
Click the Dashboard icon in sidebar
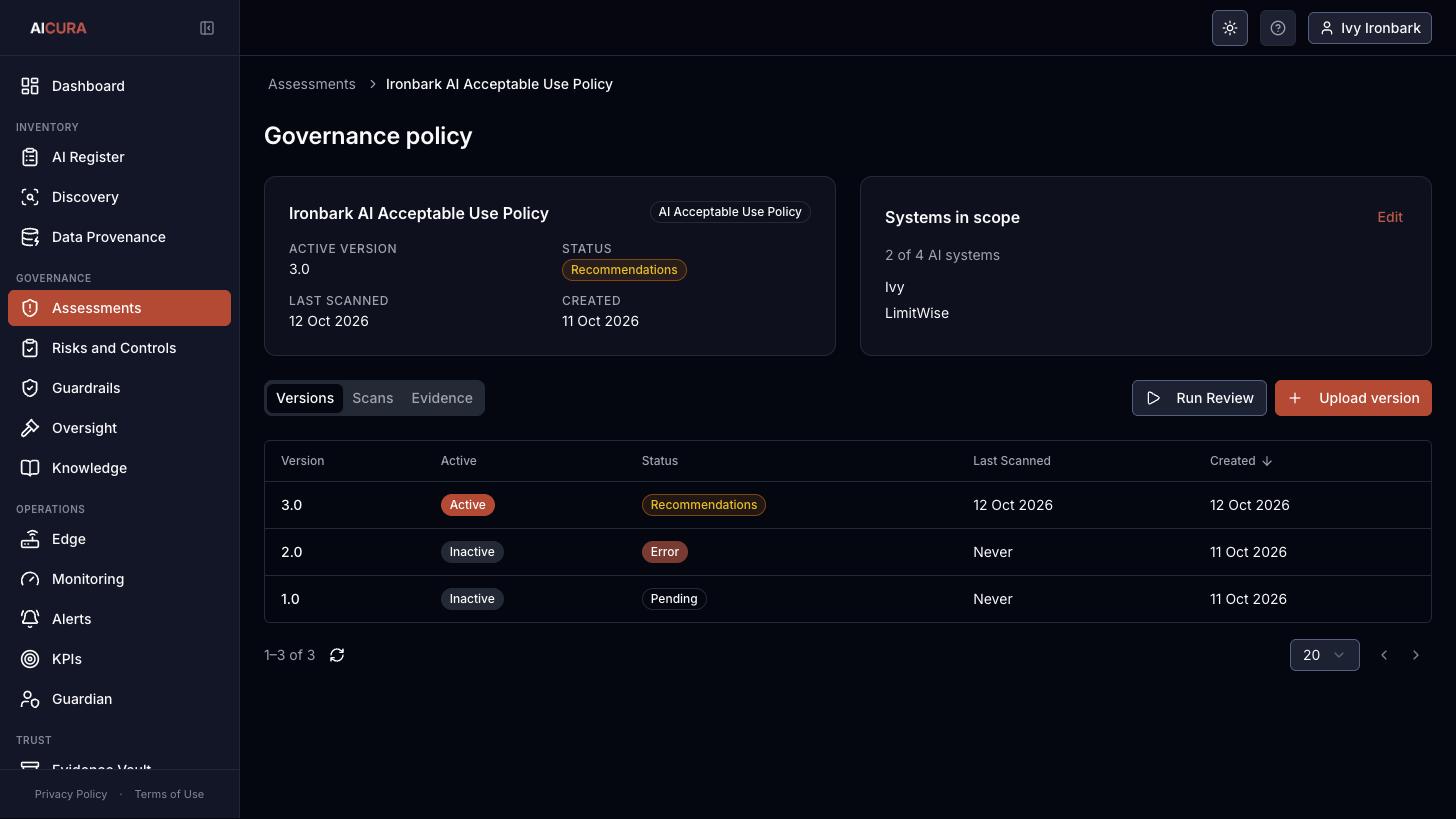click(30, 86)
